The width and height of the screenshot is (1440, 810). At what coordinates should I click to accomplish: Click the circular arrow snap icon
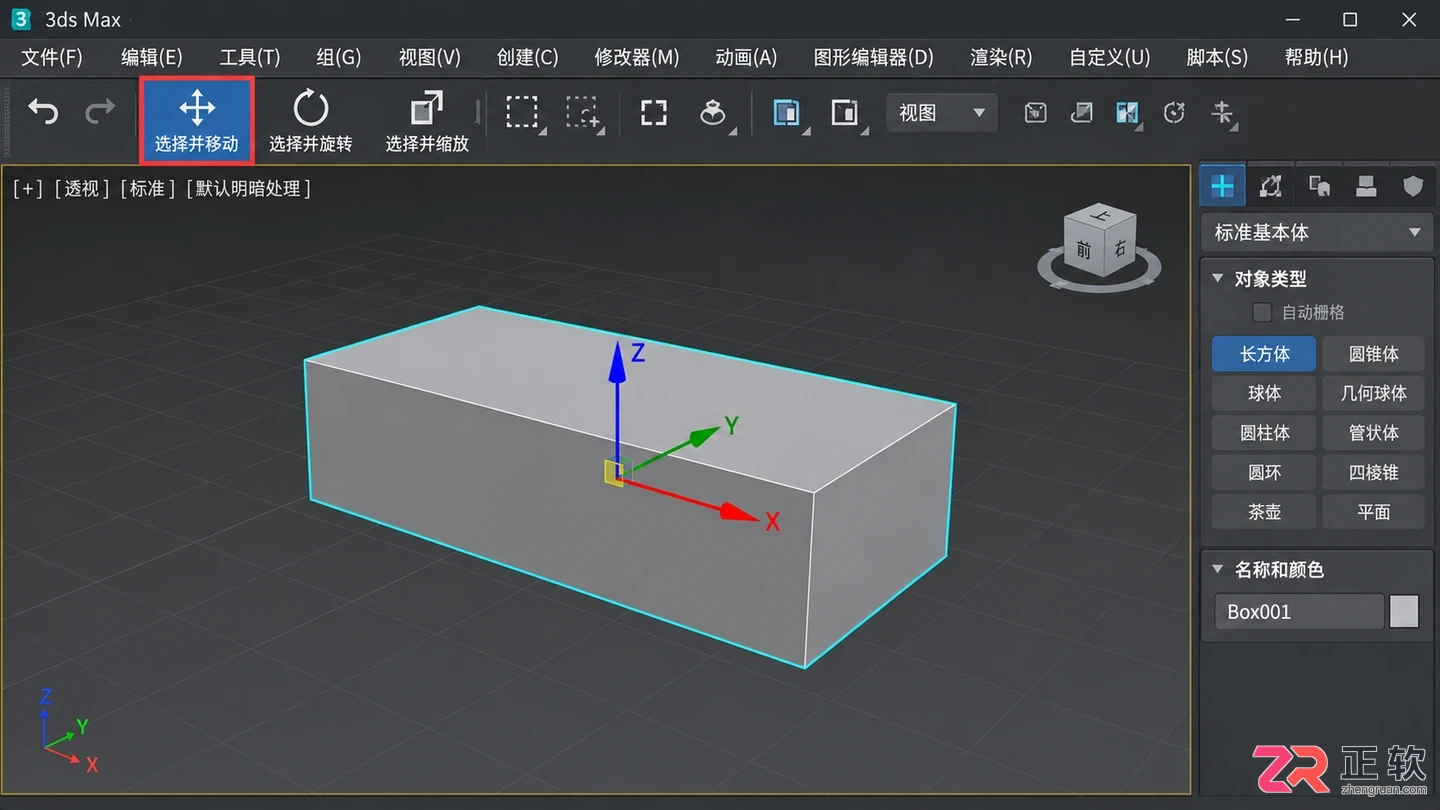click(1174, 112)
